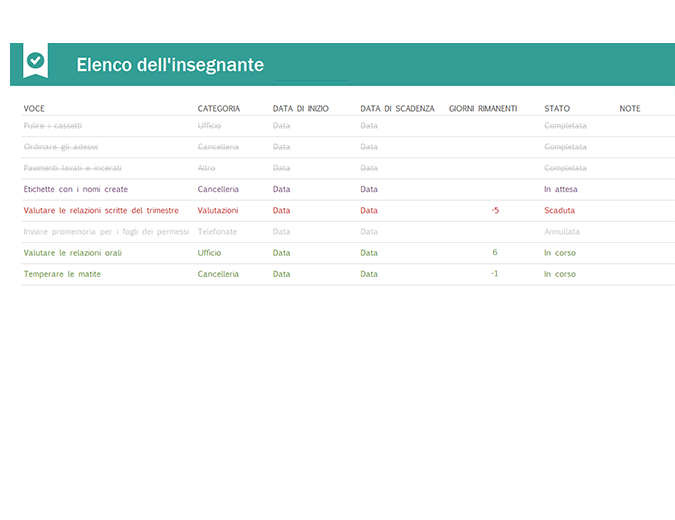Click the NOTE column header
This screenshot has width=675, height=520.
[630, 108]
